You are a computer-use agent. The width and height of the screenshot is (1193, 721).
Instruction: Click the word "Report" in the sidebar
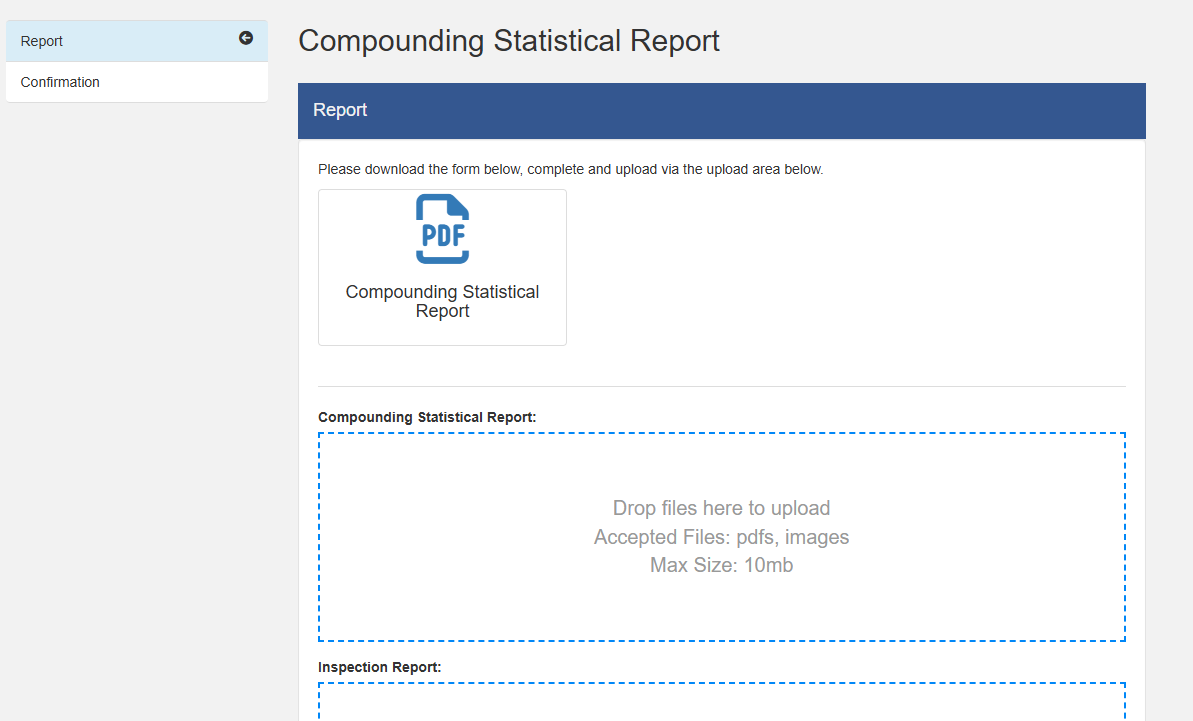coord(42,41)
